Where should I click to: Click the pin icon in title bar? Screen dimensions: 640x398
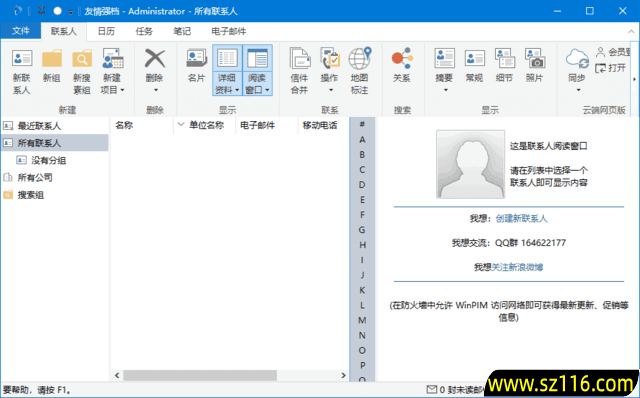point(41,11)
